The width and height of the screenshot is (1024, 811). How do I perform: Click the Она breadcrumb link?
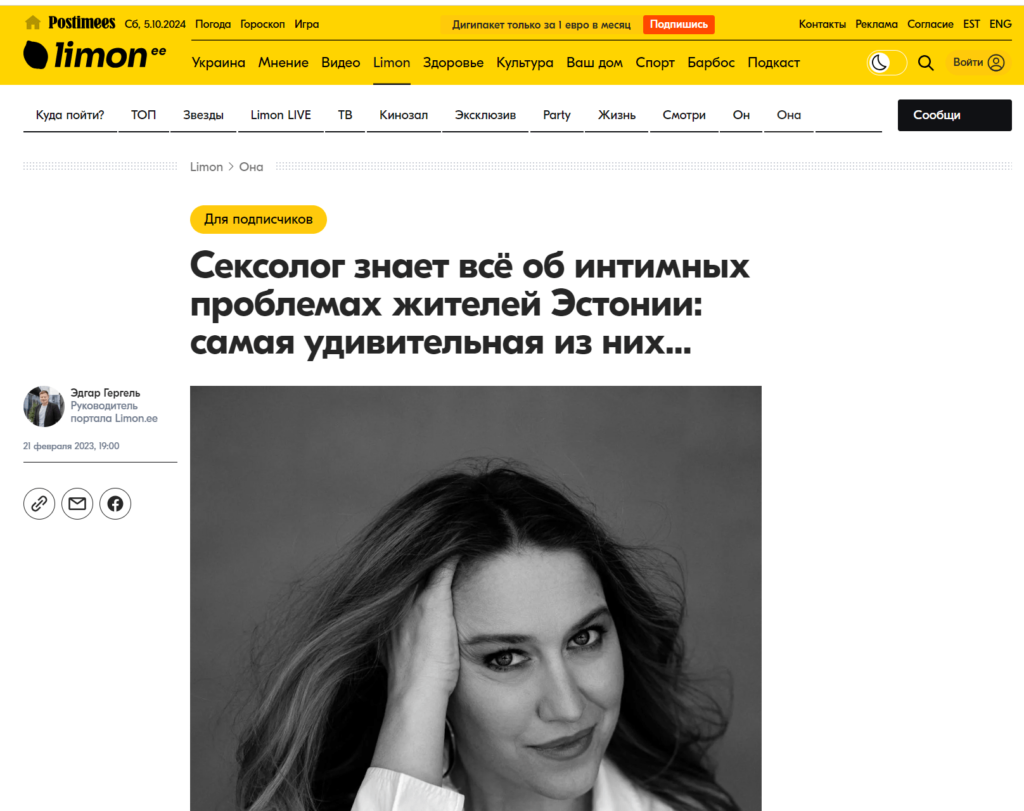pyautogui.click(x=251, y=167)
